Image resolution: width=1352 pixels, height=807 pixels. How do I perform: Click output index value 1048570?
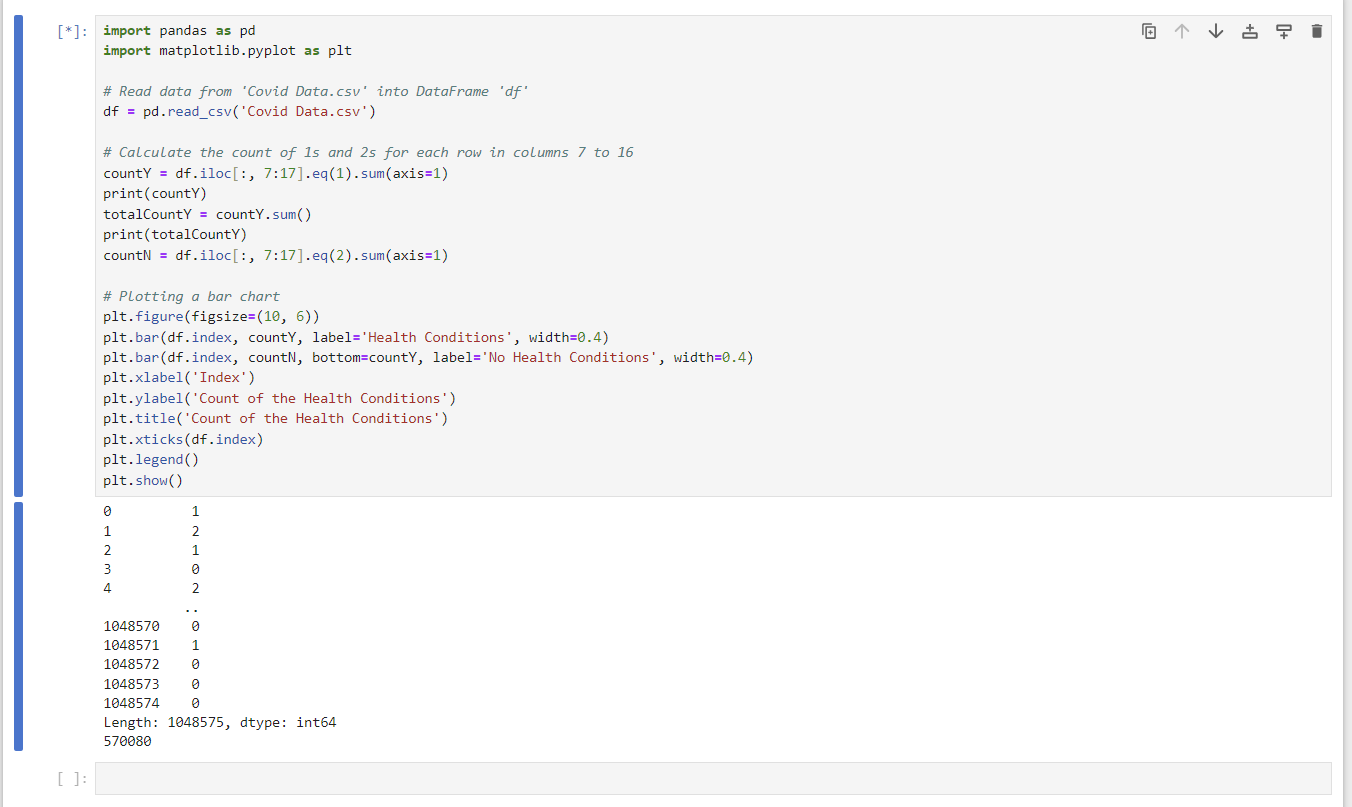(x=131, y=626)
